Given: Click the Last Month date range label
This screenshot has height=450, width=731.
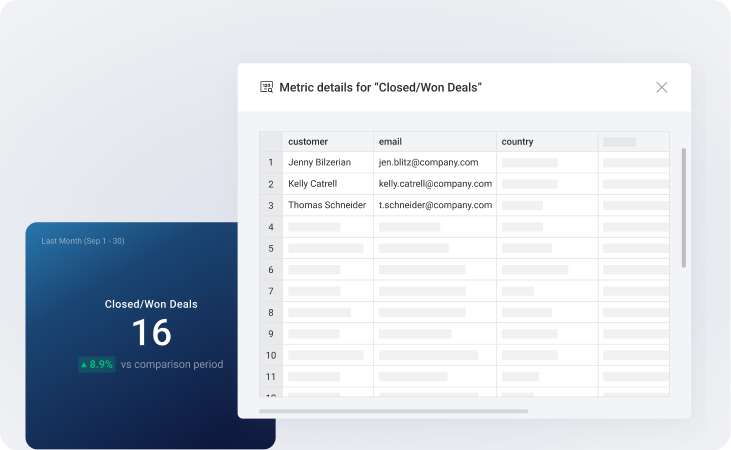Looking at the screenshot, I should point(83,241).
